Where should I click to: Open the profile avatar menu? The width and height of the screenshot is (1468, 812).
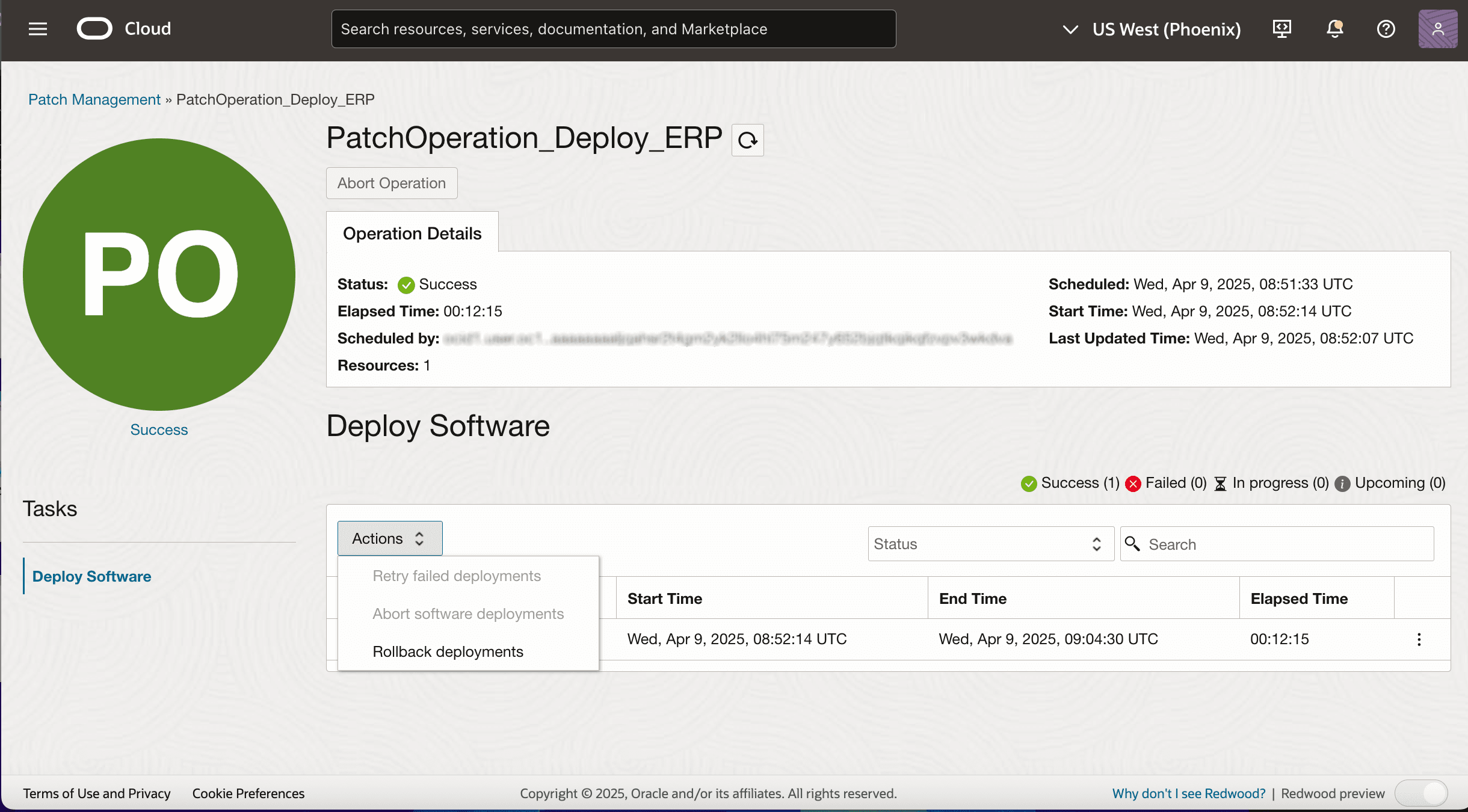point(1438,28)
